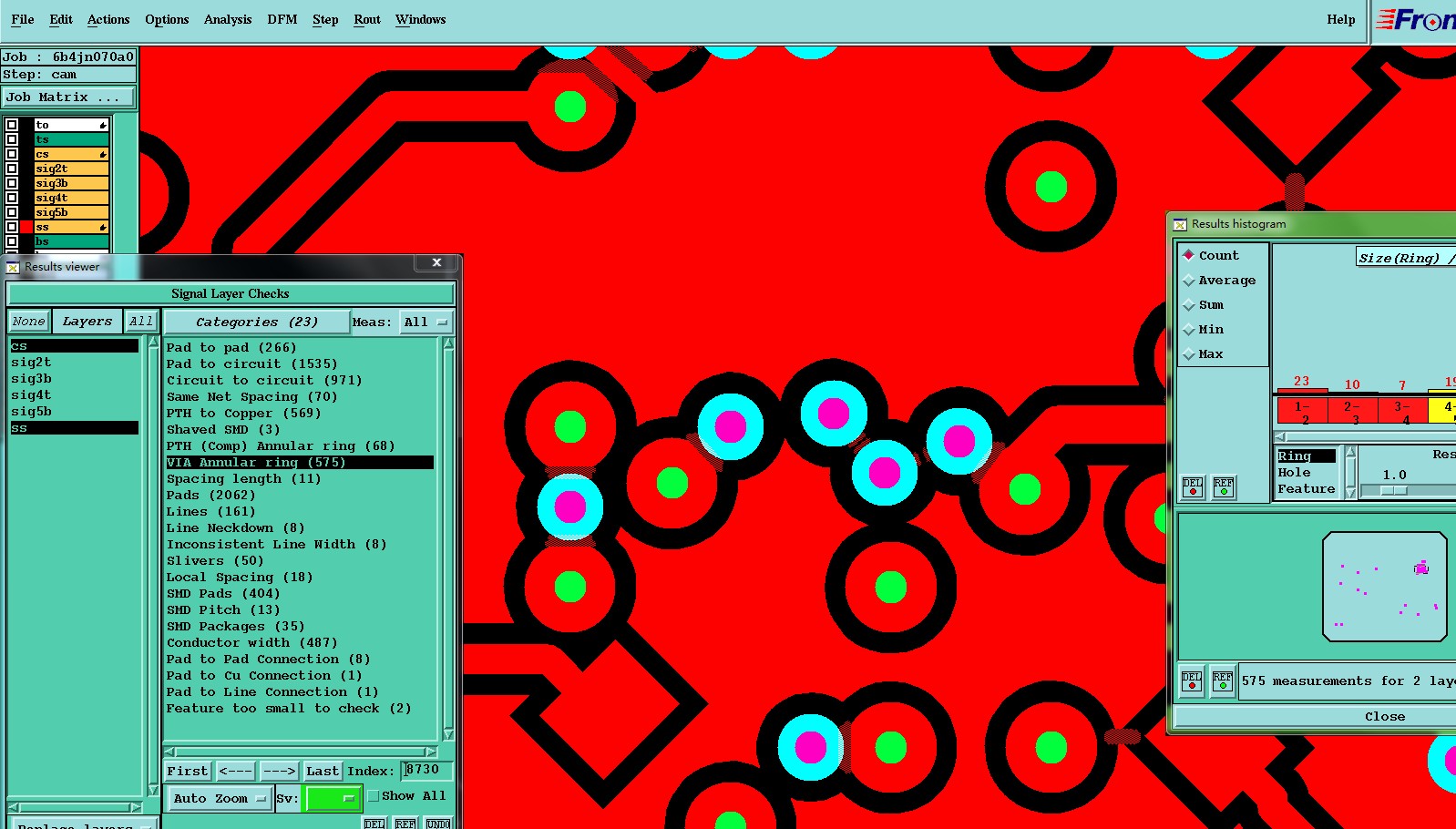This screenshot has width=1456, height=829.
Task: Click upper DEL icon in Results histogram
Action: (1193, 487)
